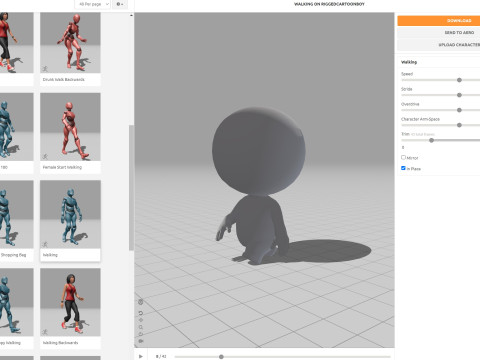Viewport: 480px width, 360px height.
Task: Click the orbit rotate icon in the viewport
Action: tap(141, 334)
